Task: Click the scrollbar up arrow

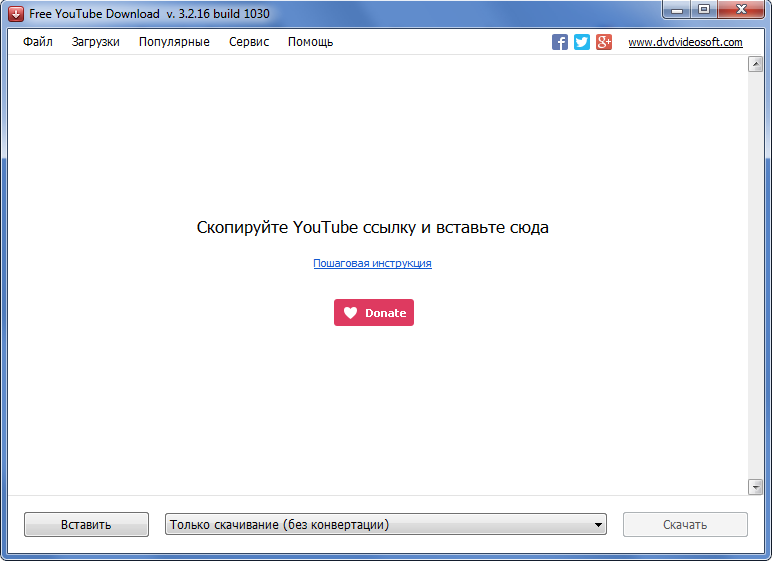Action: pos(755,64)
